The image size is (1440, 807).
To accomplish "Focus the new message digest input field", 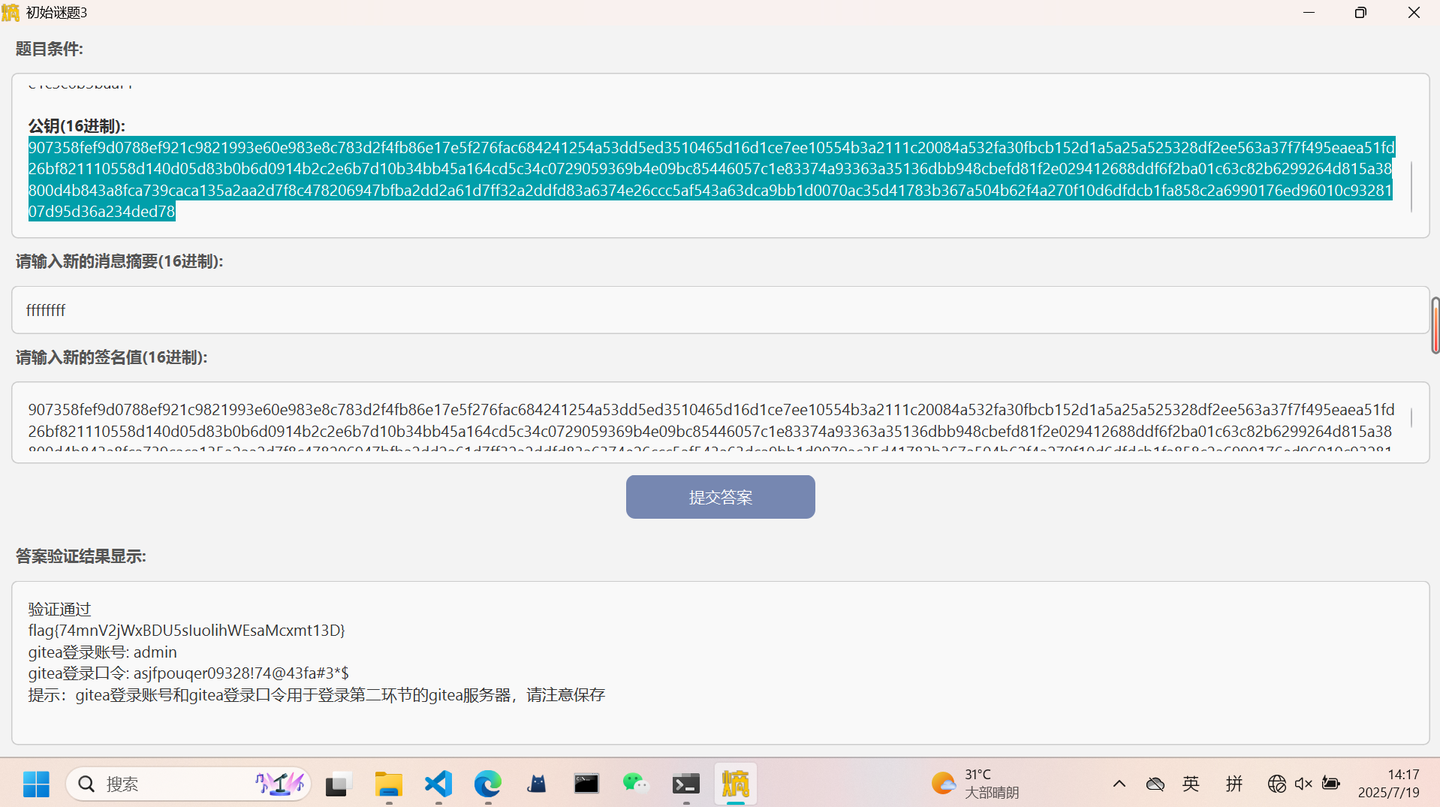I will [x=720, y=310].
